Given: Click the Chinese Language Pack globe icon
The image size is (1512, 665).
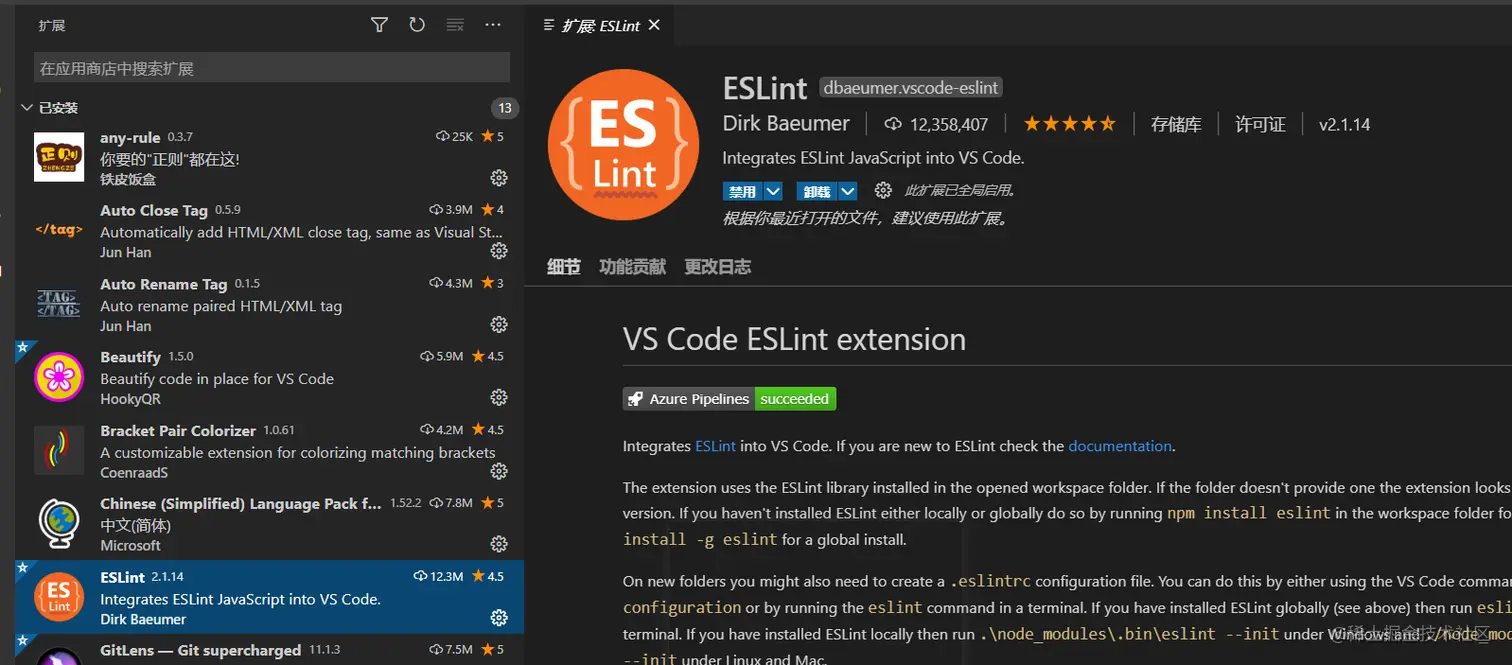Looking at the screenshot, I should pyautogui.click(x=59, y=523).
